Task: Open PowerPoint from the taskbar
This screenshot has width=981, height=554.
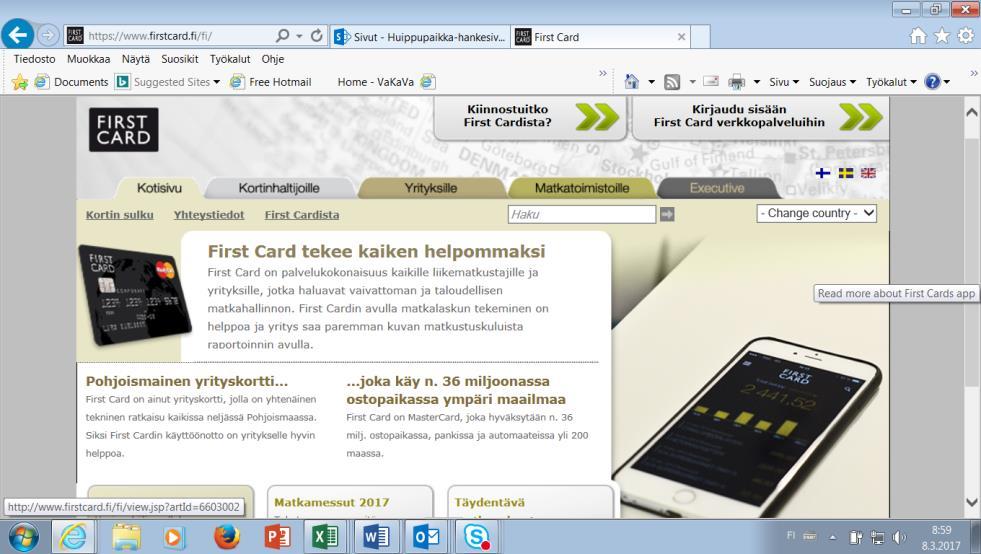Action: pos(277,536)
